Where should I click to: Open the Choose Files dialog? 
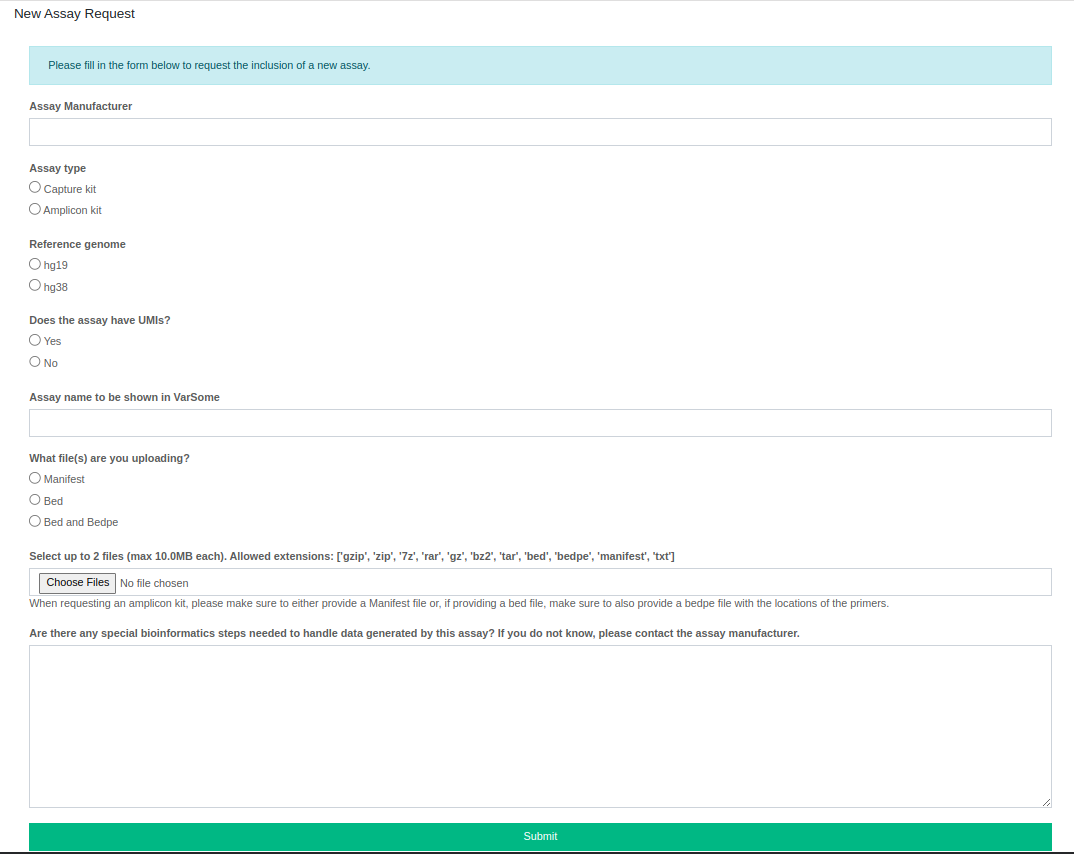tap(77, 583)
